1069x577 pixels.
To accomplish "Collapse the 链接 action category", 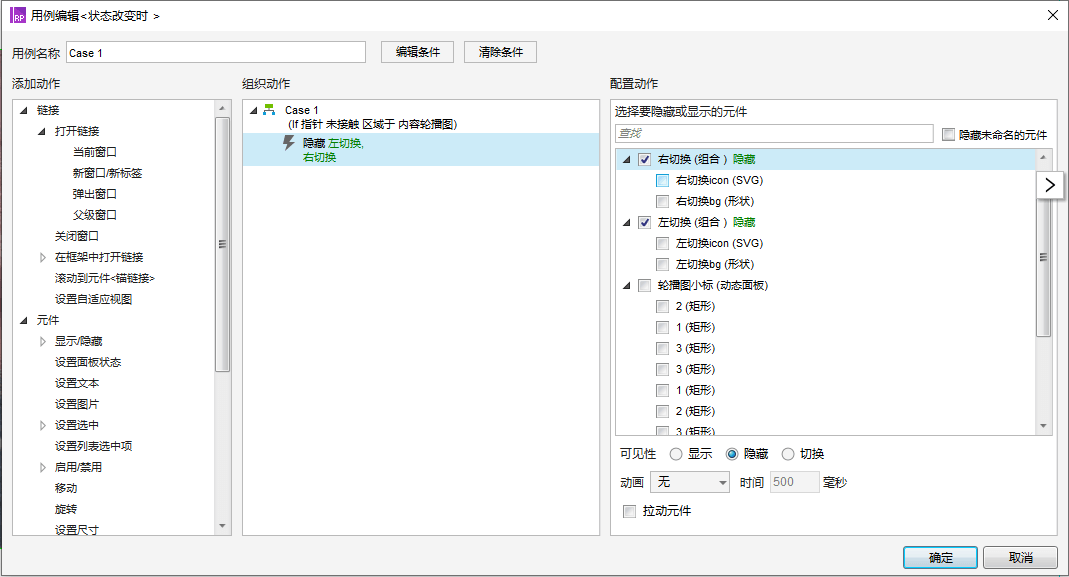I will (x=24, y=110).
